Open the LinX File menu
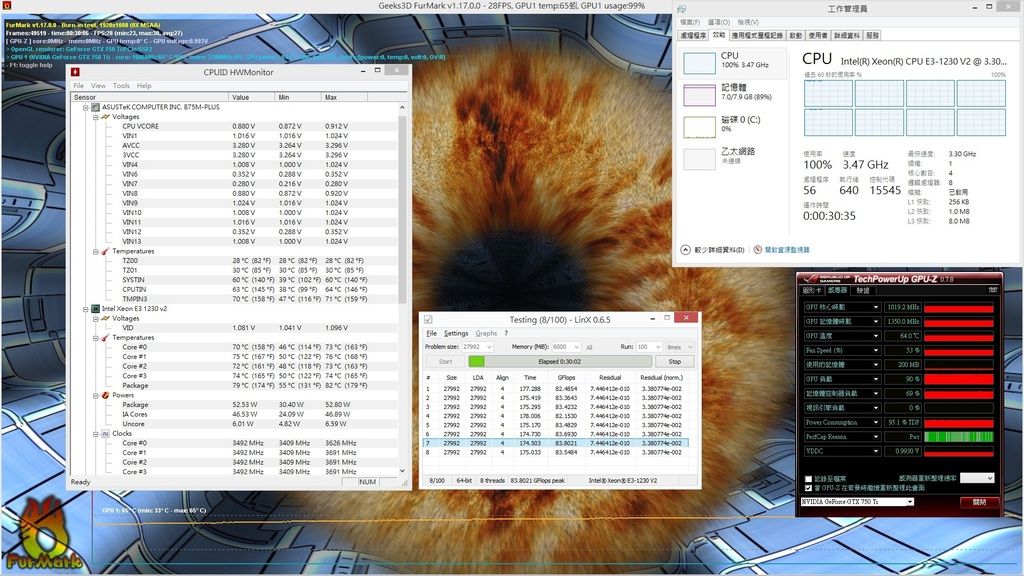The image size is (1024, 576). [x=432, y=333]
